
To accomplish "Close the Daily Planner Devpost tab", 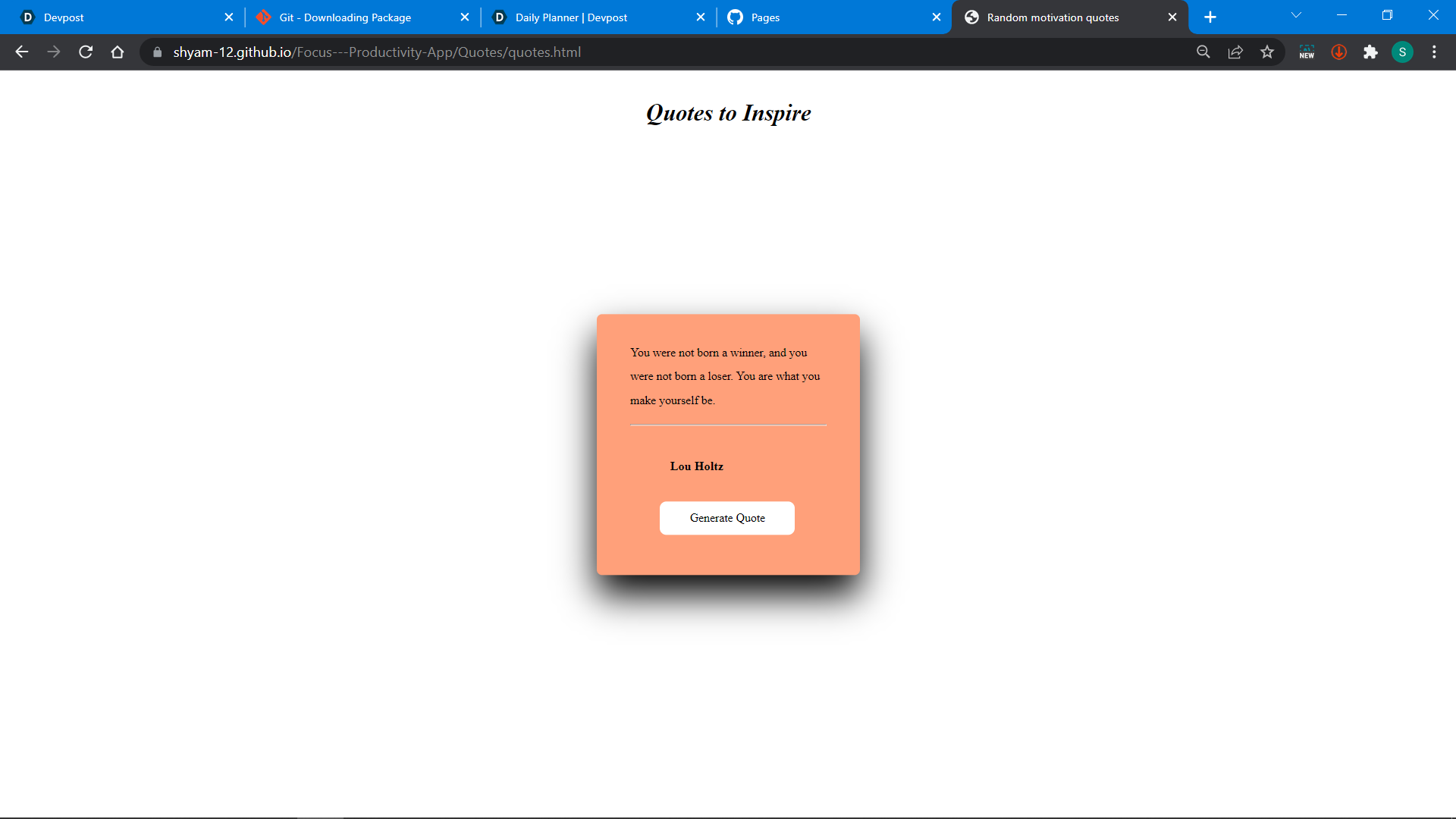I will point(700,17).
